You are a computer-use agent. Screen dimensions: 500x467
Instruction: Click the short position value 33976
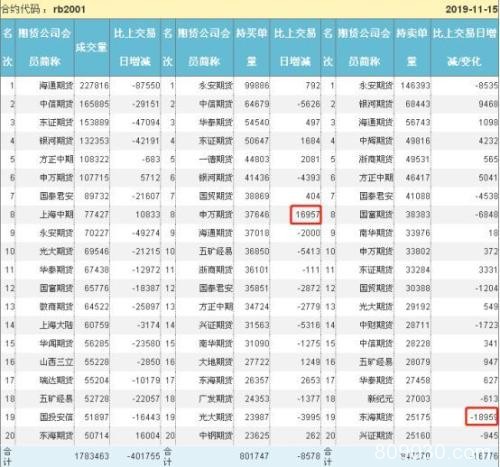pos(418,233)
